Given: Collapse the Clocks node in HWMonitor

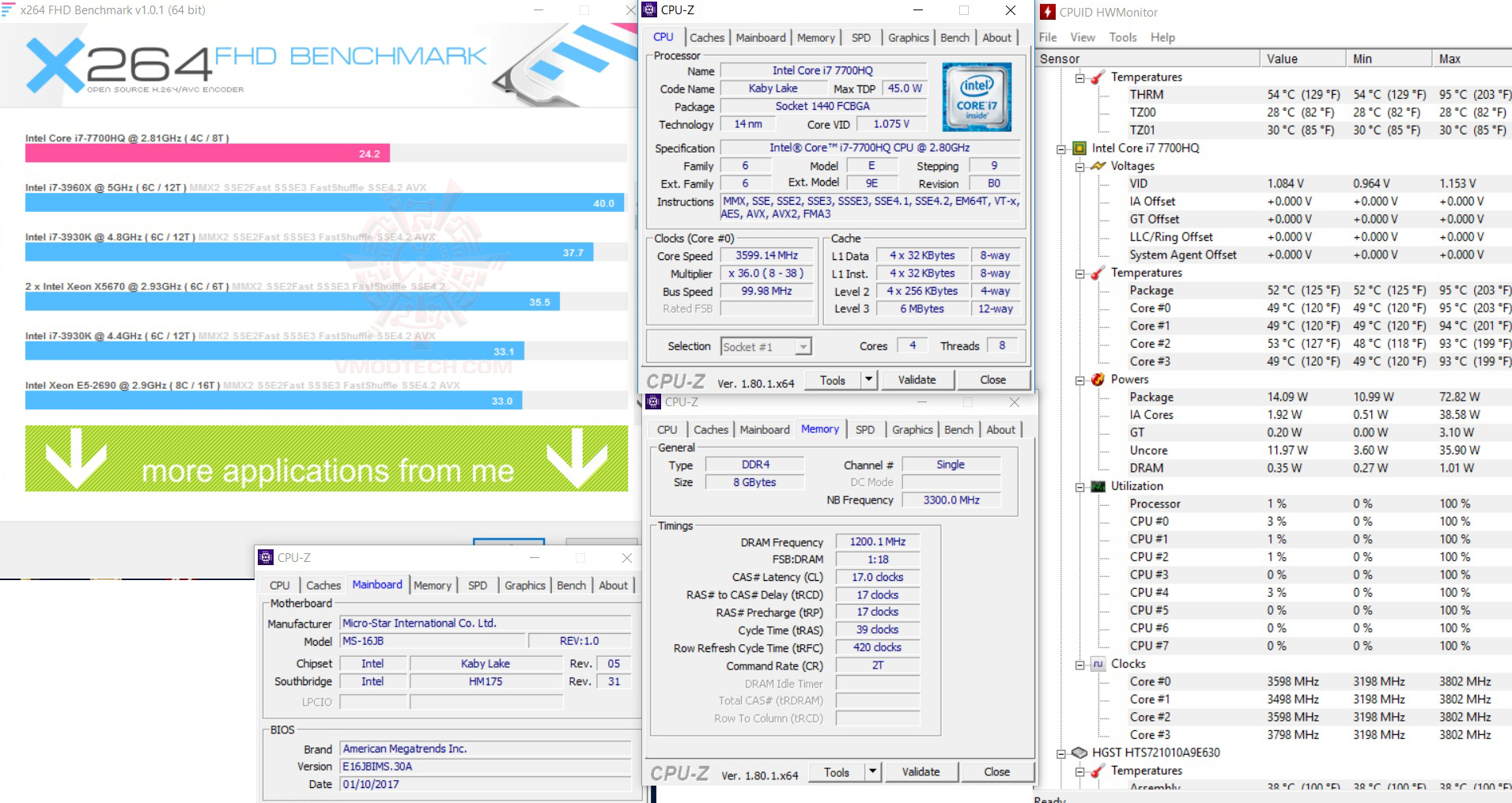Looking at the screenshot, I should click(1080, 665).
